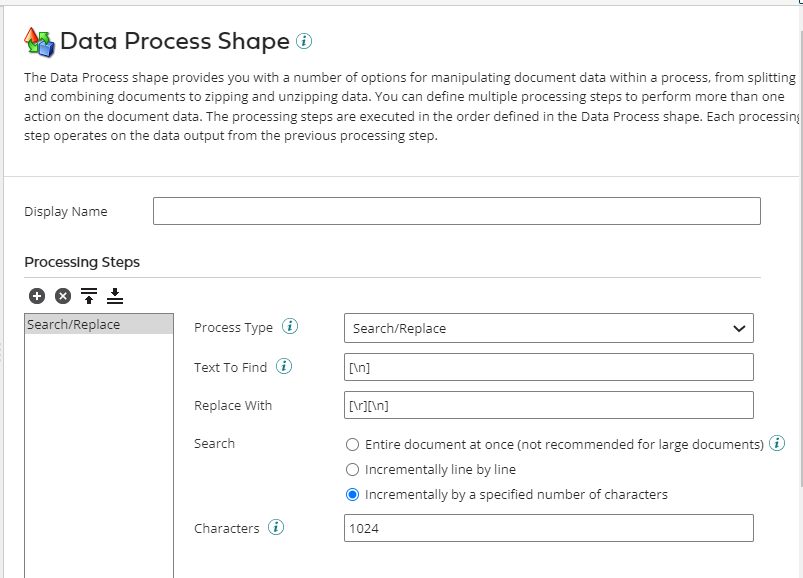Click the info icon after Entire document option
The image size is (803, 578).
pos(777,443)
